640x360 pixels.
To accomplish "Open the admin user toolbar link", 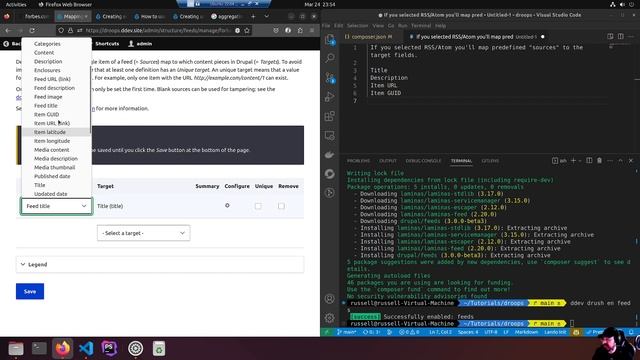I will click(140, 44).
